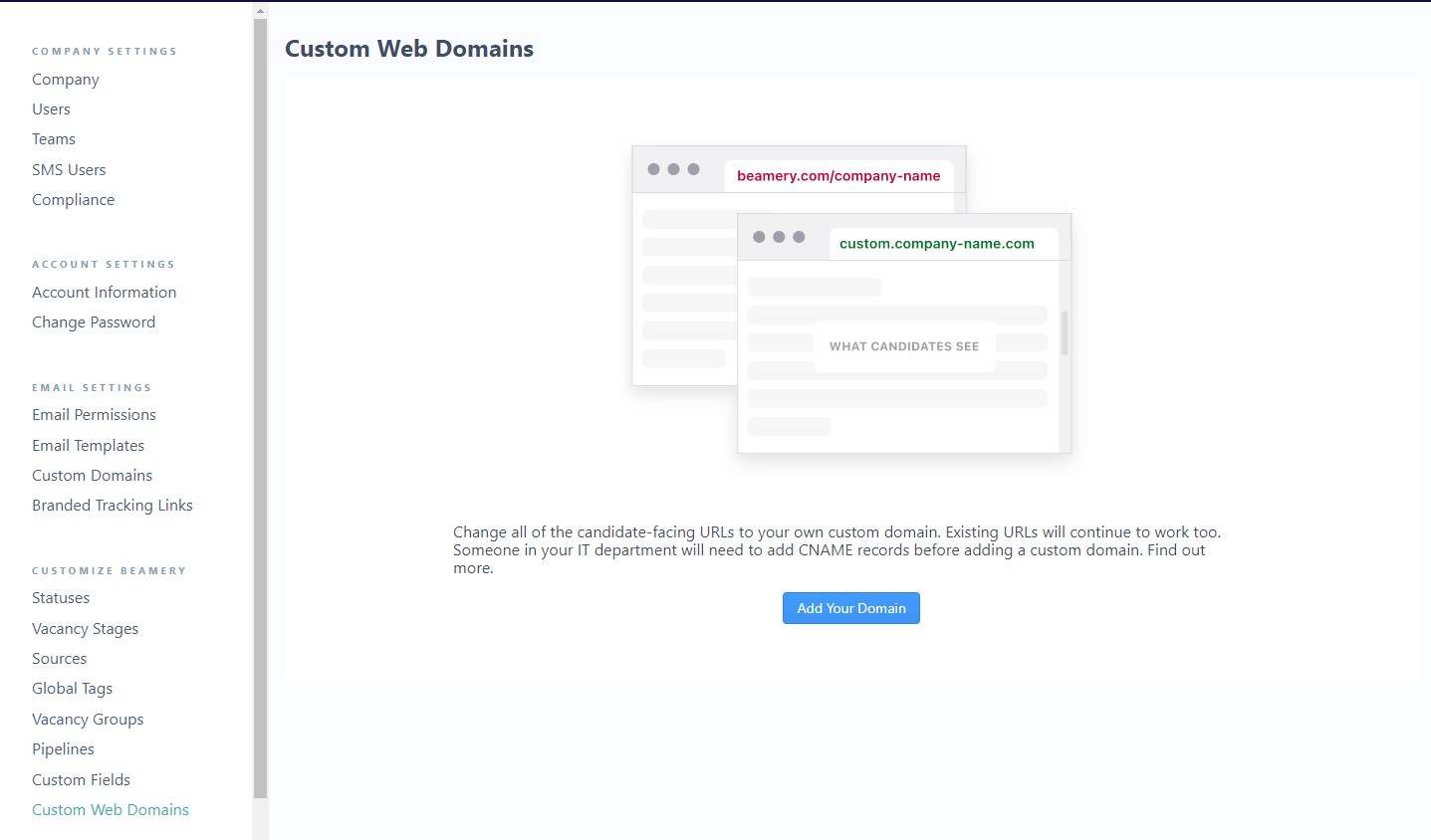Go to Users settings

tap(51, 109)
